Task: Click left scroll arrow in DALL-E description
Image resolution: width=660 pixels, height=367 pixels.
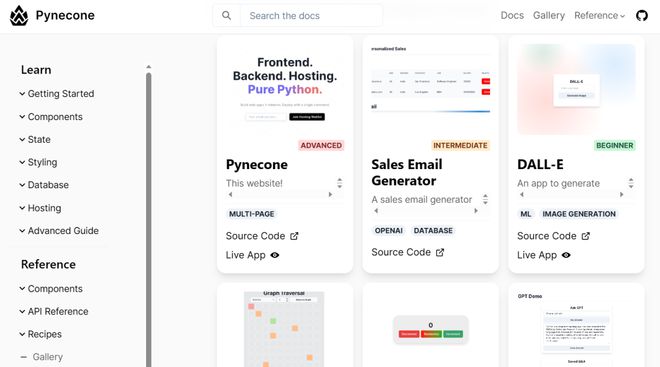Action: coord(522,194)
